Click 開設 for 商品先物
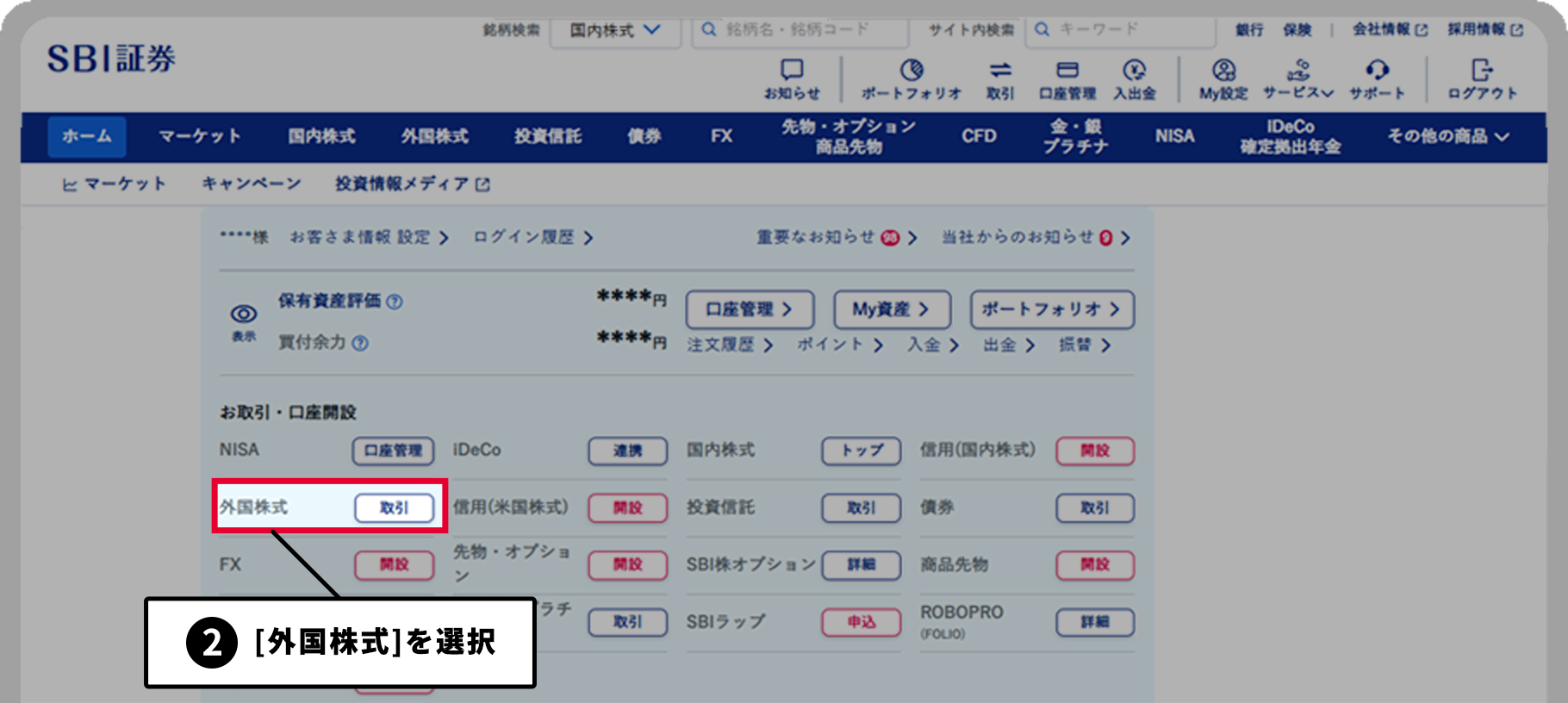 tap(1095, 565)
